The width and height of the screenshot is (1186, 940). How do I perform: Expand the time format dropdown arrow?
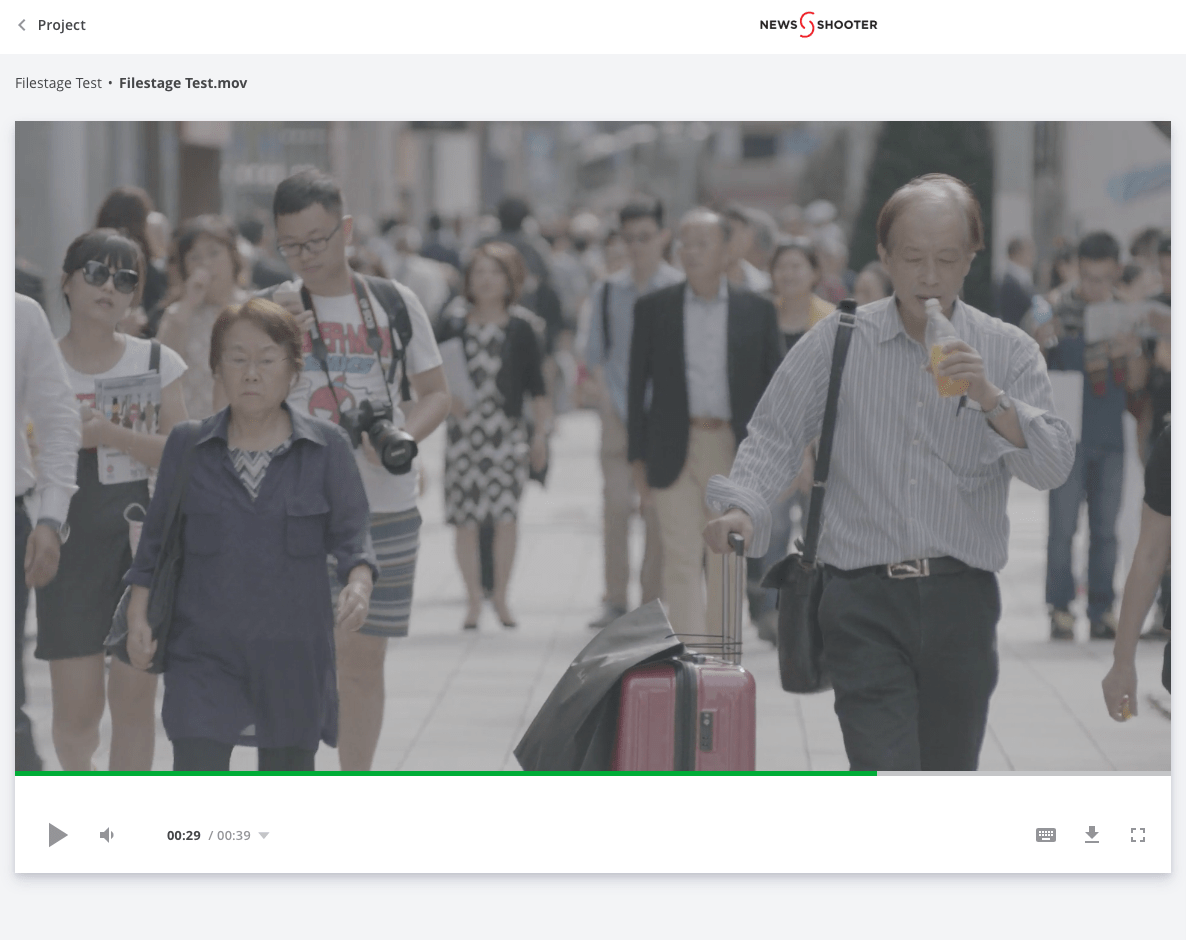(264, 836)
